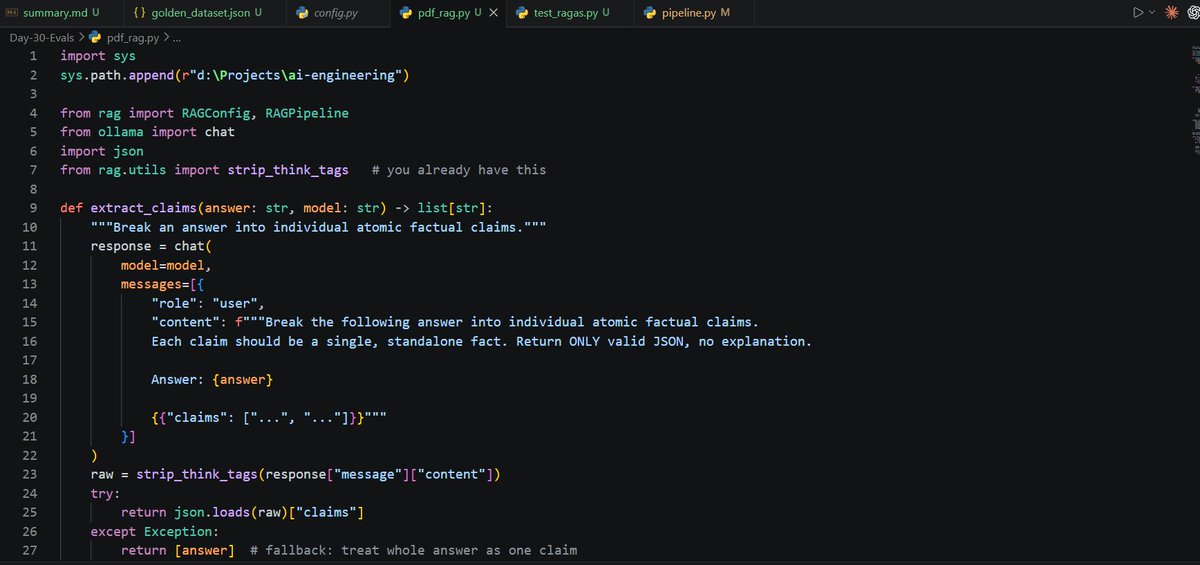Click sys.path.append on line 2
Image resolution: width=1200 pixels, height=565 pixels.
pyautogui.click(x=117, y=75)
